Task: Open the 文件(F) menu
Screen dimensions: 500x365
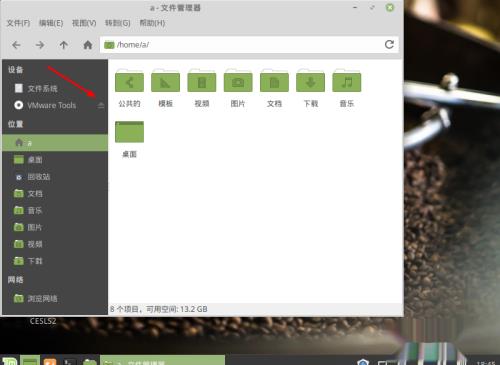Action: pyautogui.click(x=18, y=23)
